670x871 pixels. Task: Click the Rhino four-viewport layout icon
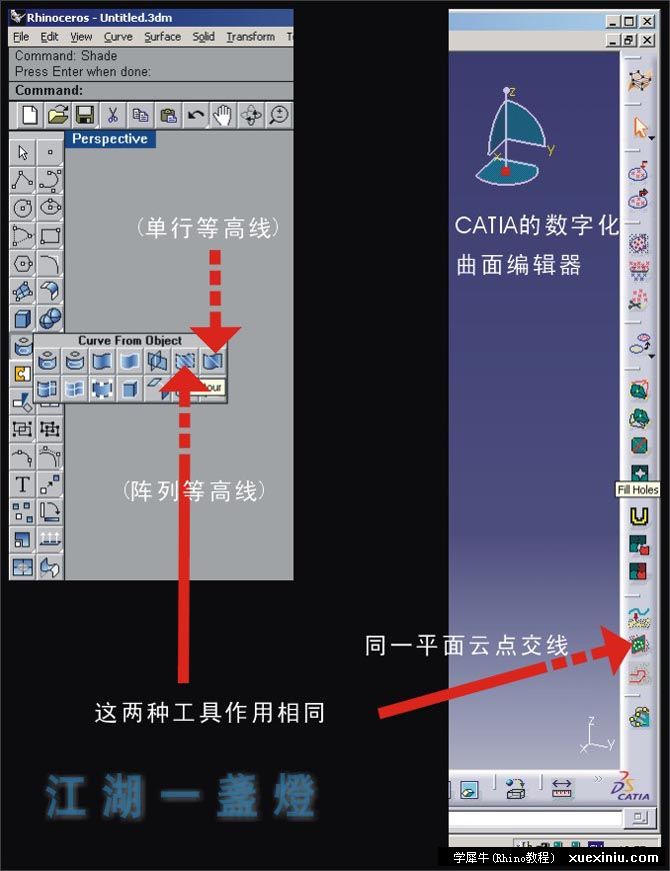(x=23, y=568)
